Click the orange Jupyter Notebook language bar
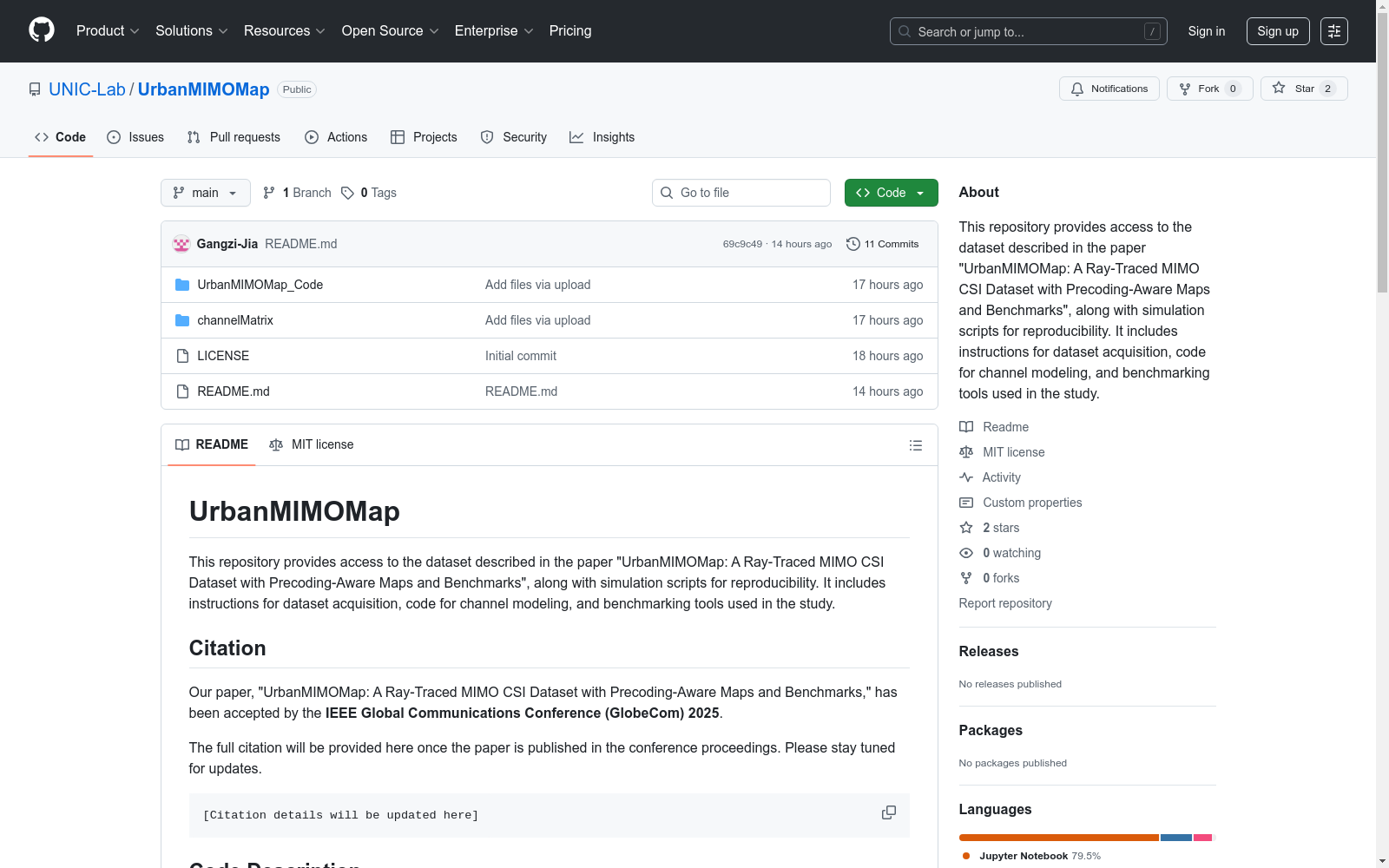1389x868 pixels. [1058, 838]
